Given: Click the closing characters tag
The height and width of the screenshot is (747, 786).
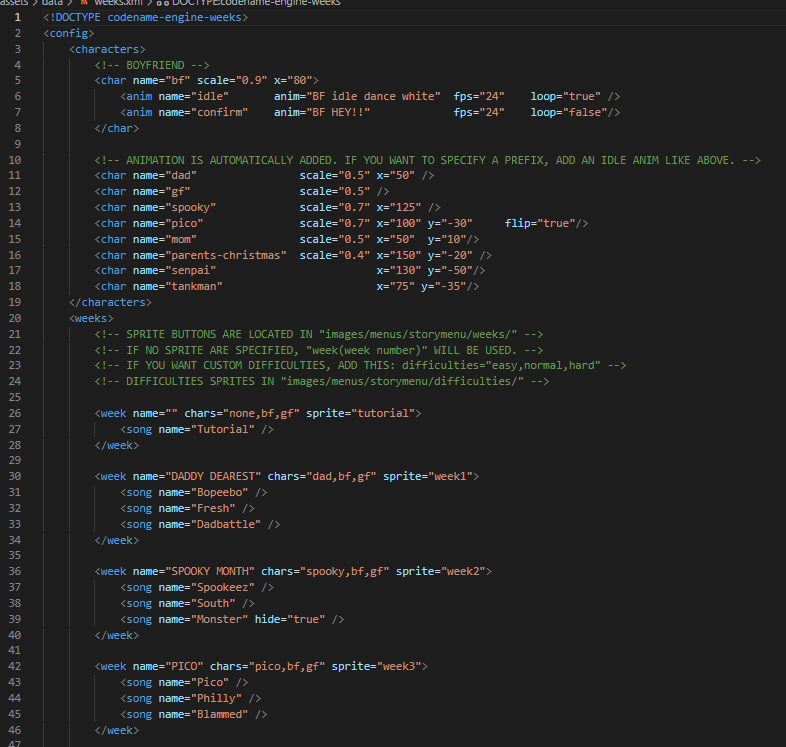Looking at the screenshot, I should pos(110,303).
